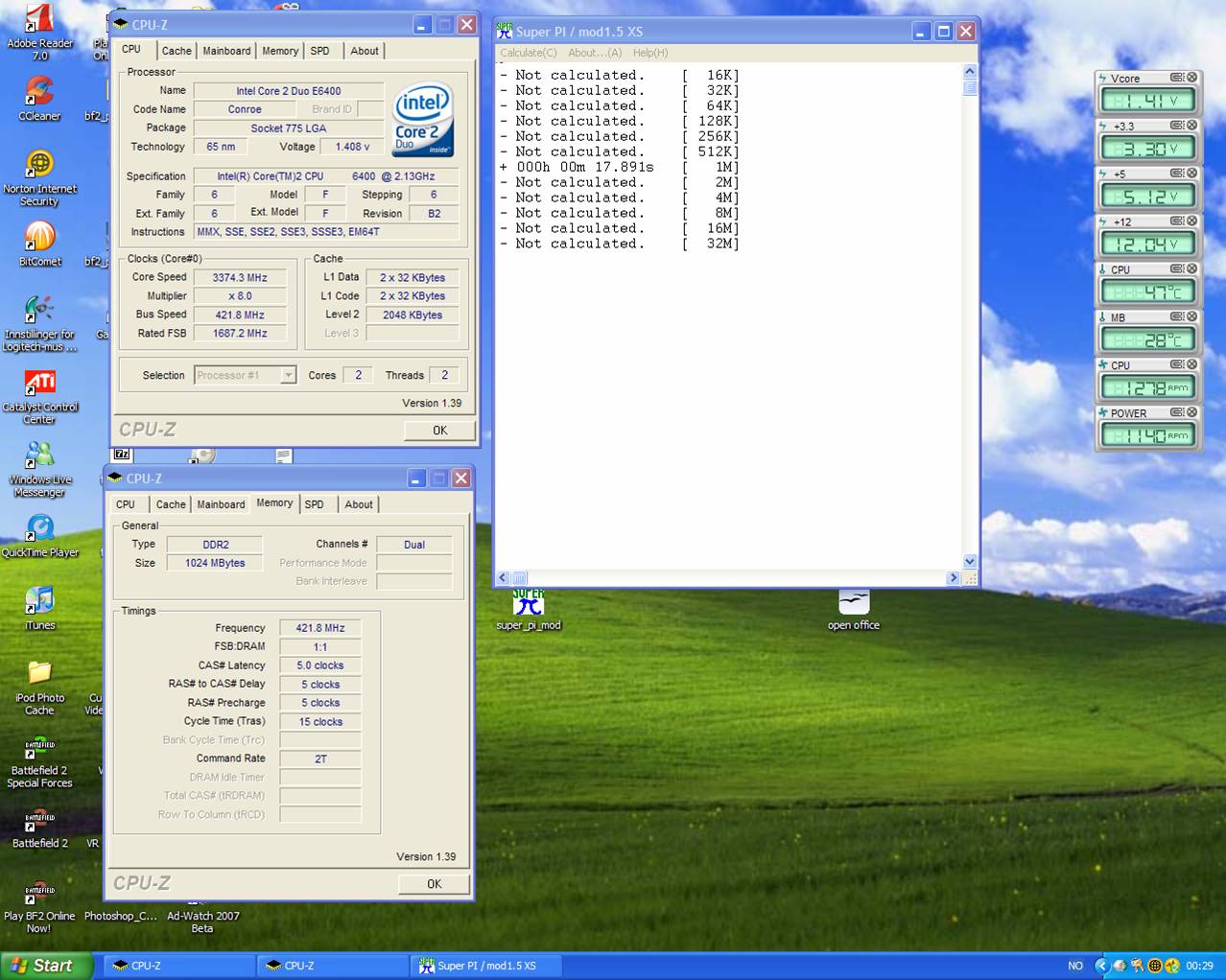This screenshot has height=980, width=1226.
Task: Open Catalyst Control Center shortcut
Action: pyautogui.click(x=39, y=397)
